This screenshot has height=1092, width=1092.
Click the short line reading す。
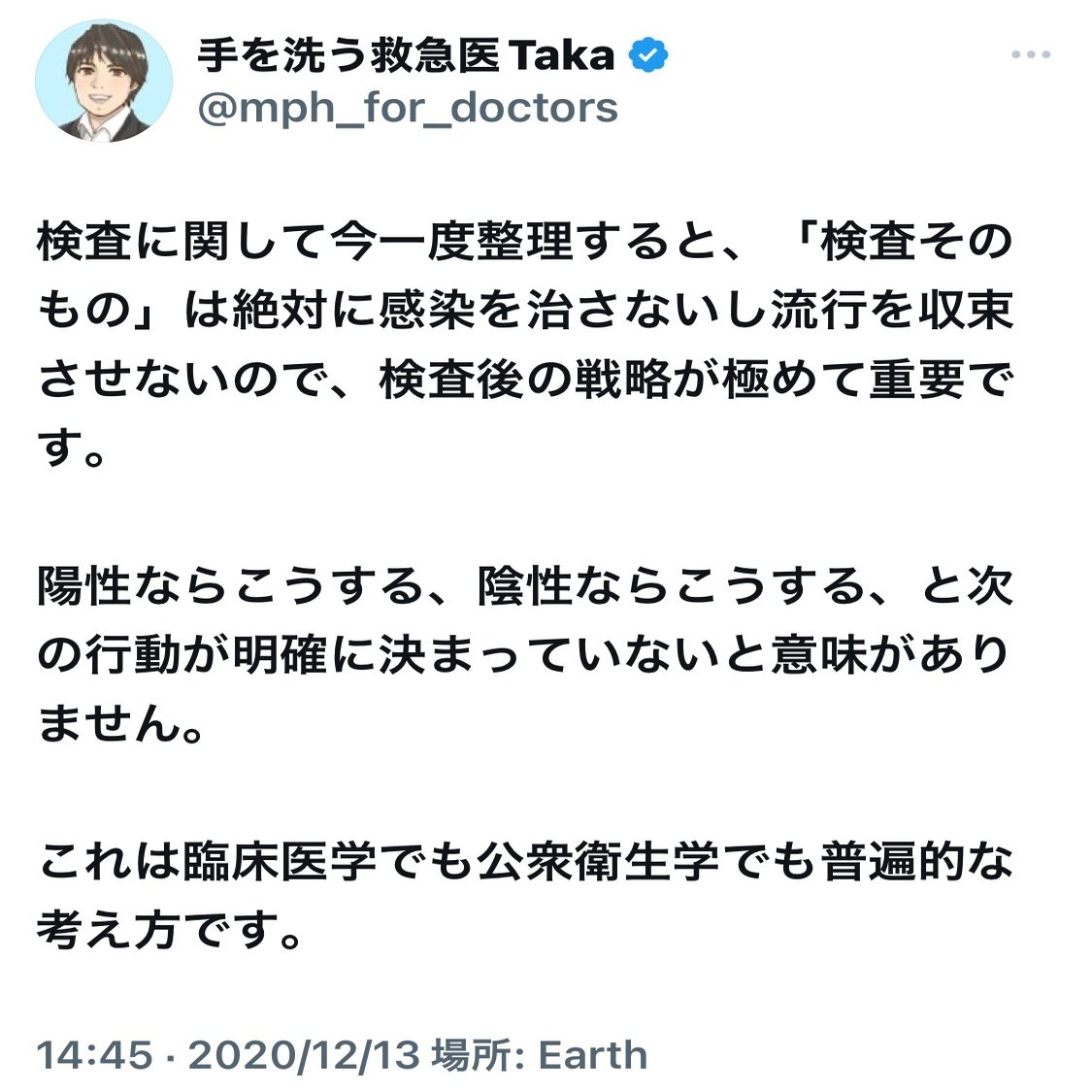pos(71,448)
